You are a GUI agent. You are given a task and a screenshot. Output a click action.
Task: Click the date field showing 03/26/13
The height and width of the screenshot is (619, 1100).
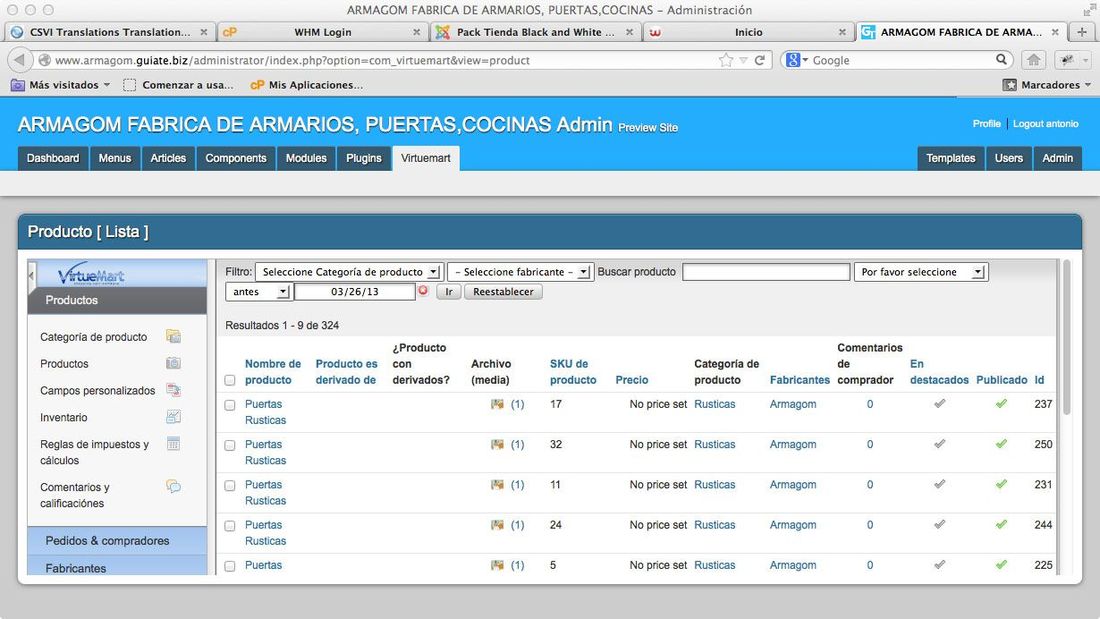click(354, 291)
